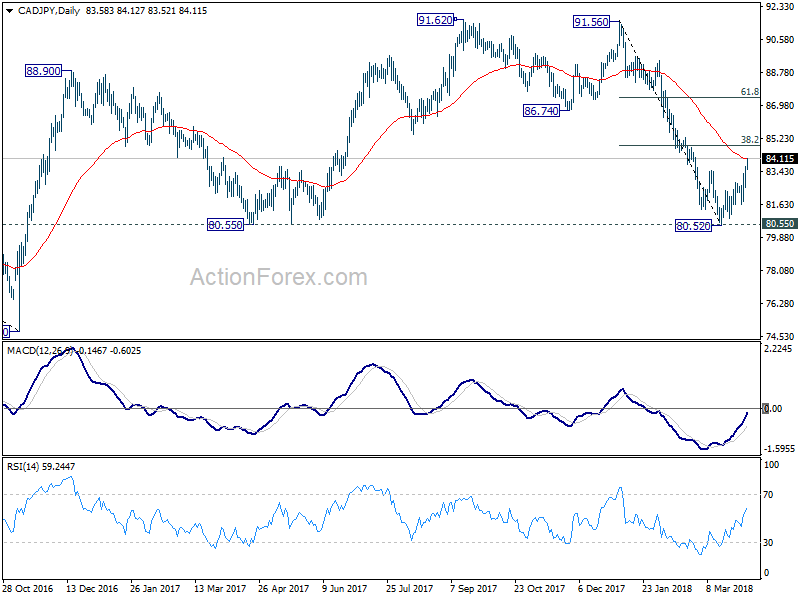Viewport: 800px width, 600px height.
Task: Select the MACD(12,26,9) indicator label
Action: click(40, 351)
